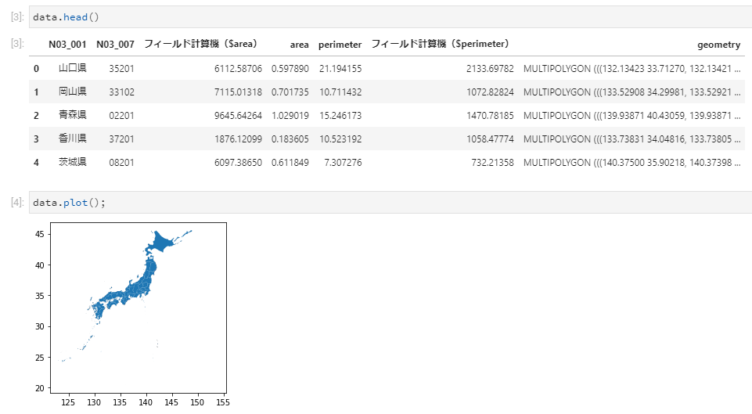Click the area column header
The image size is (752, 414).
coord(299,45)
